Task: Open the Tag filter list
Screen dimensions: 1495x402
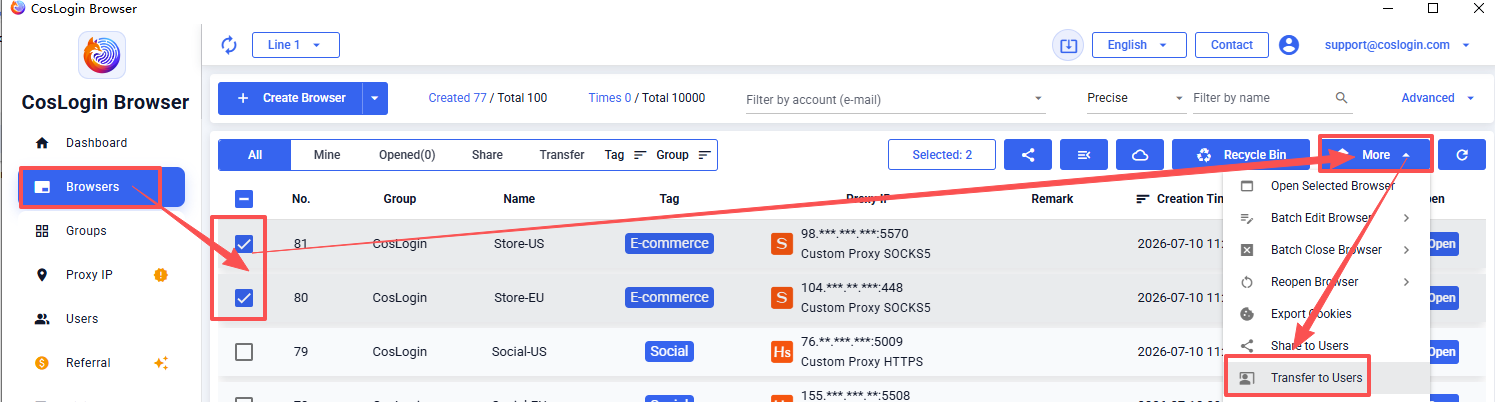Action: pyautogui.click(x=626, y=155)
